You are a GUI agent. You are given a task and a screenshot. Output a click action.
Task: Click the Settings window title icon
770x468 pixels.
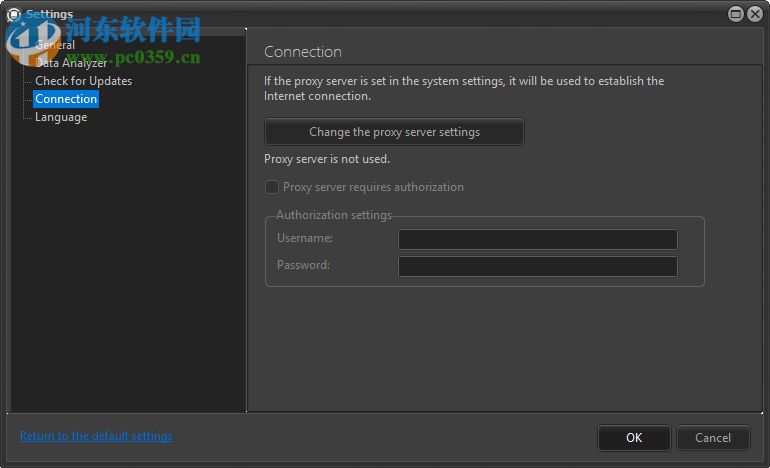coord(14,15)
